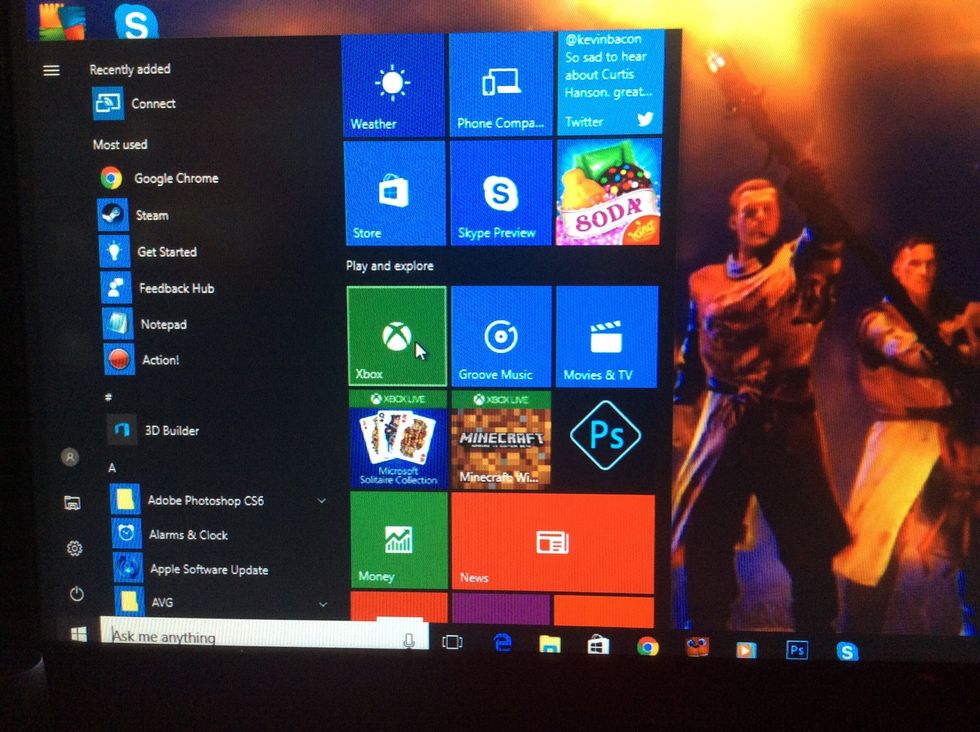Open the Store icon on the taskbar

click(x=598, y=644)
